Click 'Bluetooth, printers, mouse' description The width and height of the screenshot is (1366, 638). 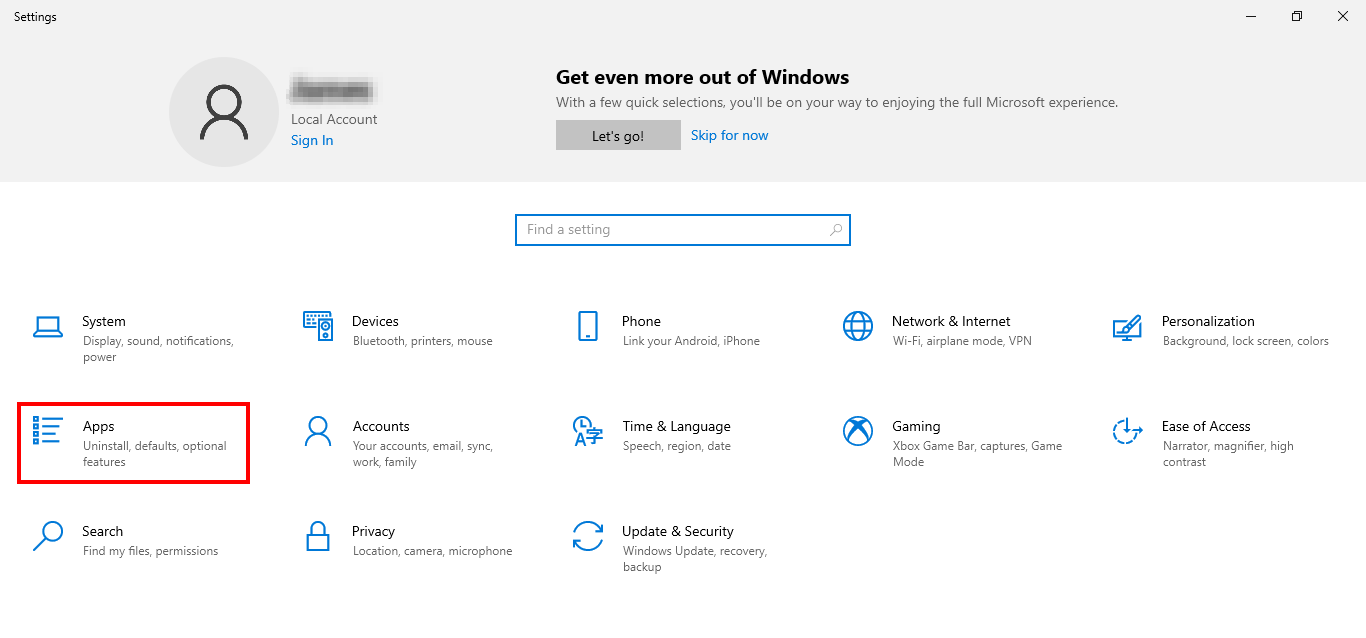[423, 341]
